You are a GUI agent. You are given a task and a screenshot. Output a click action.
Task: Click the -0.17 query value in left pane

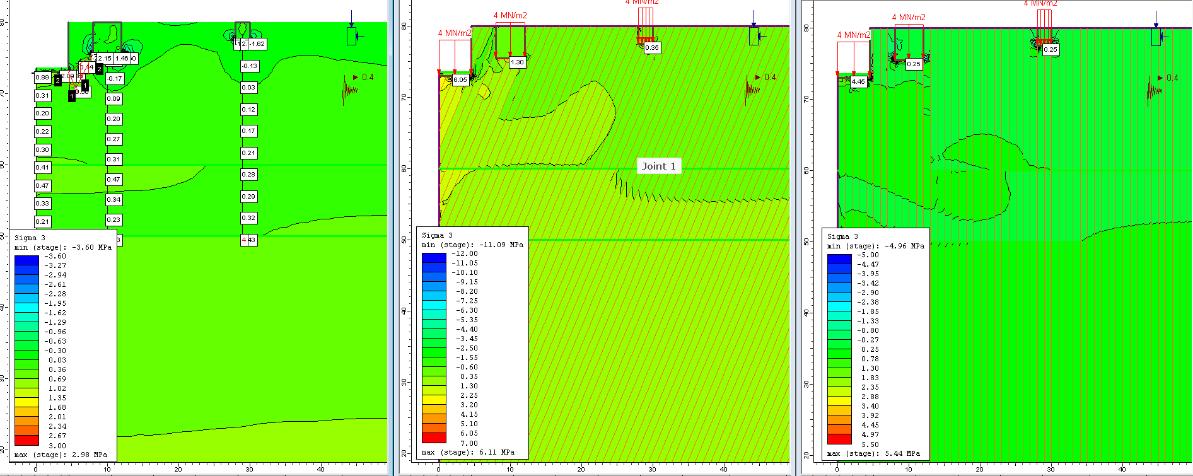coord(114,78)
